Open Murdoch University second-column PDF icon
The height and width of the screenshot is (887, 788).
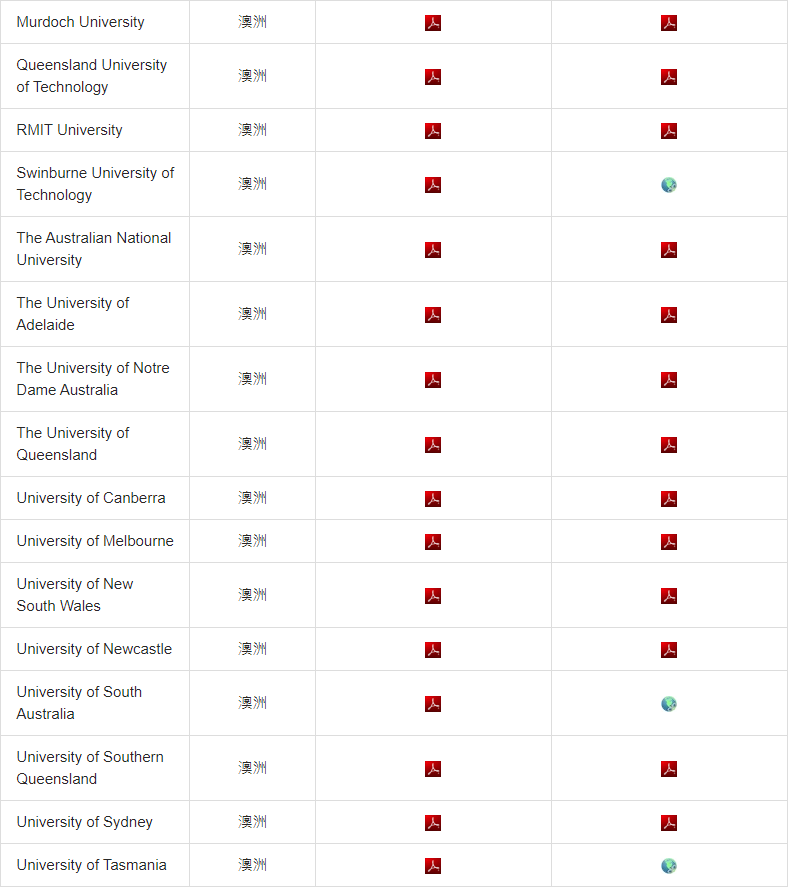coord(669,23)
